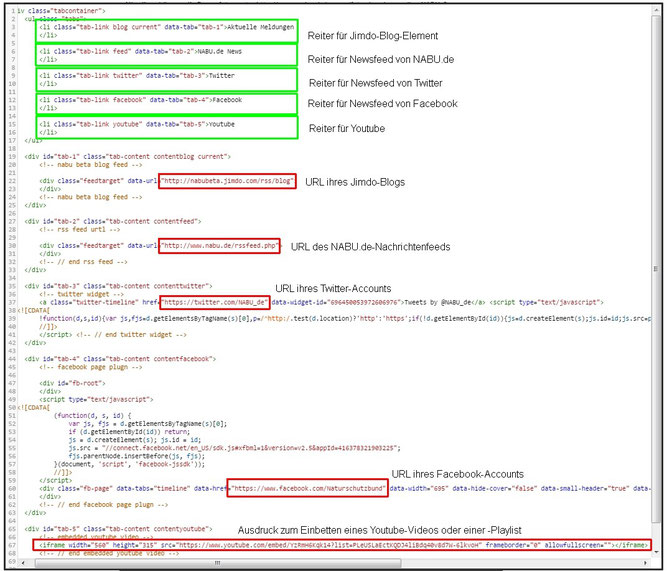Image resolution: width=667 pixels, height=571 pixels.
Task: Click the vertical scrollbar thumb grip
Action: [656, 269]
